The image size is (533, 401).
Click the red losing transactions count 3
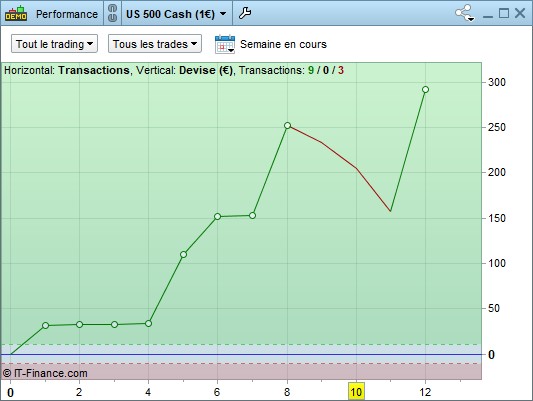coord(341,70)
